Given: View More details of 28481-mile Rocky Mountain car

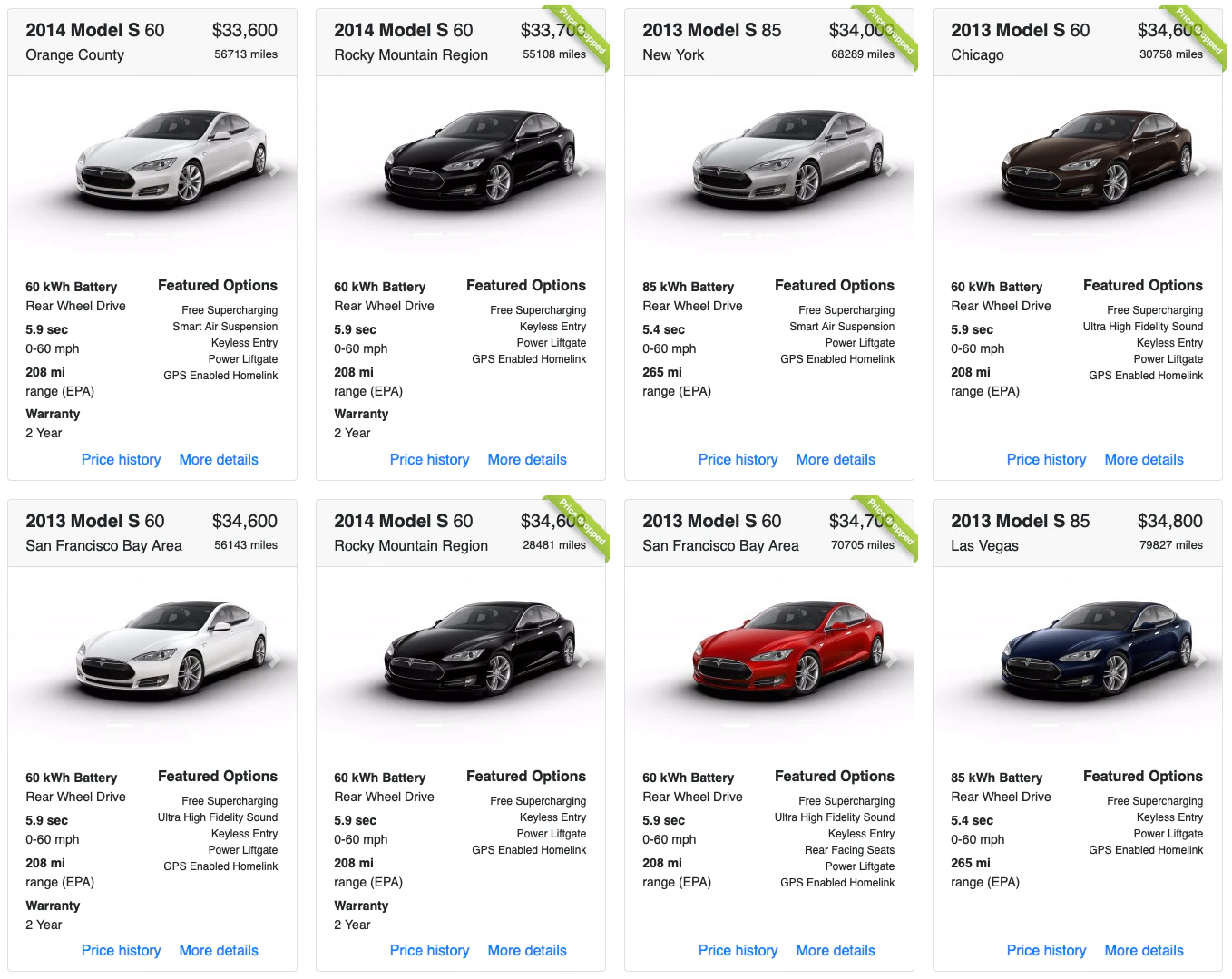Looking at the screenshot, I should coord(527,950).
